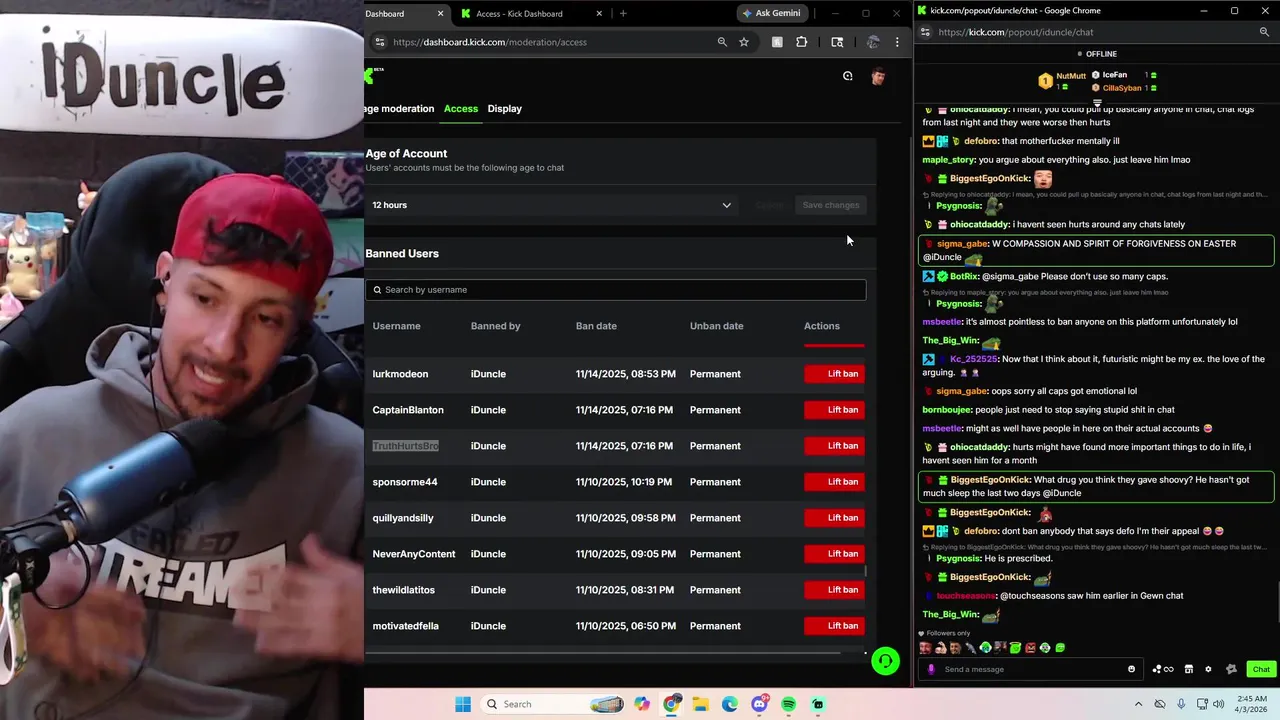
Task: Click the banned users list scrollbar
Action: [866, 571]
